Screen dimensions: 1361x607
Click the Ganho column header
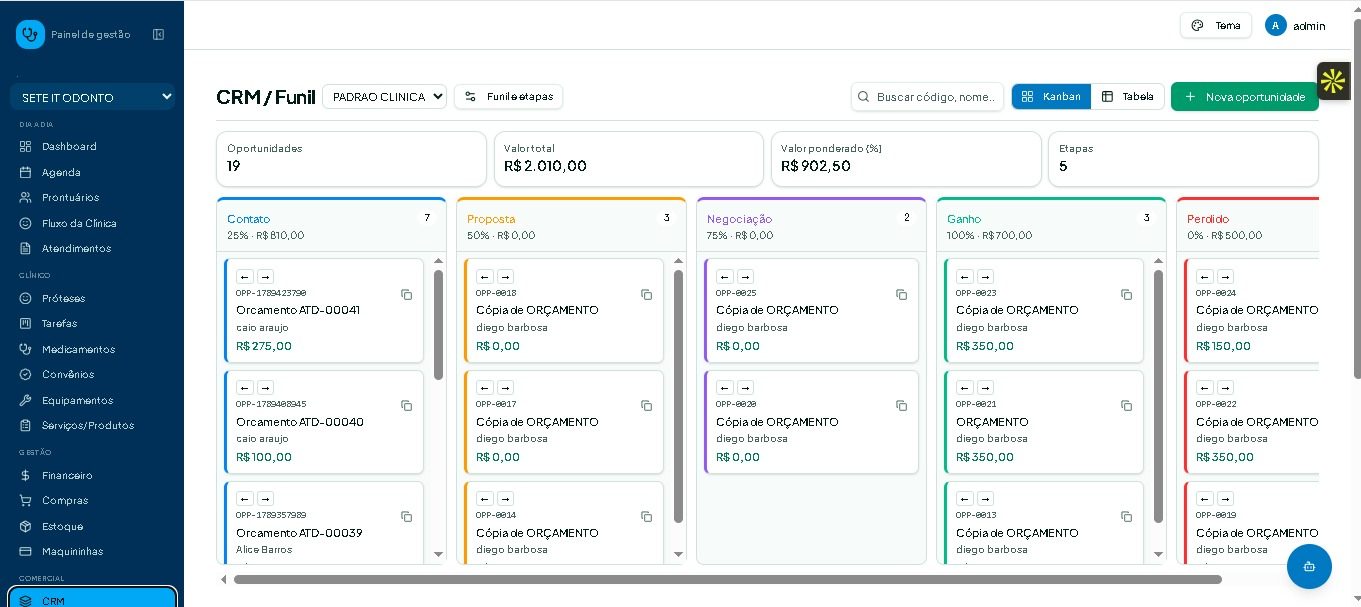pyautogui.click(x=1051, y=226)
